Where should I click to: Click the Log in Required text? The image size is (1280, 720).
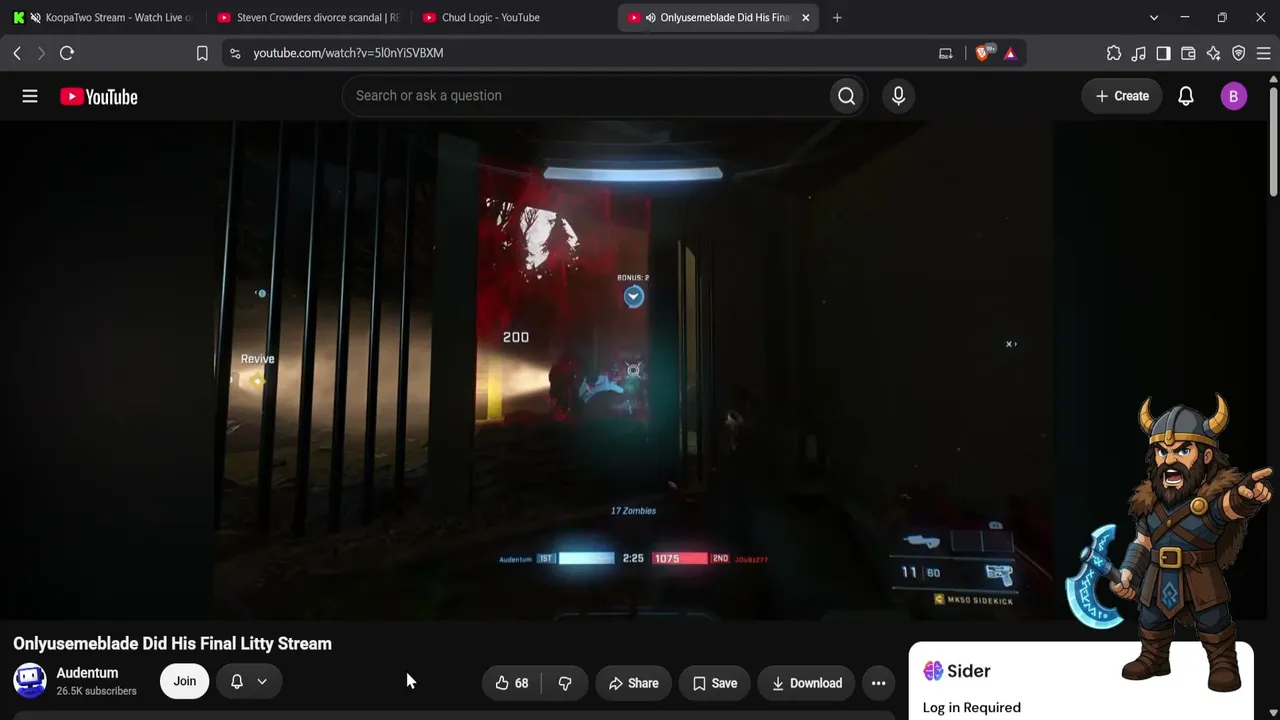tap(972, 708)
